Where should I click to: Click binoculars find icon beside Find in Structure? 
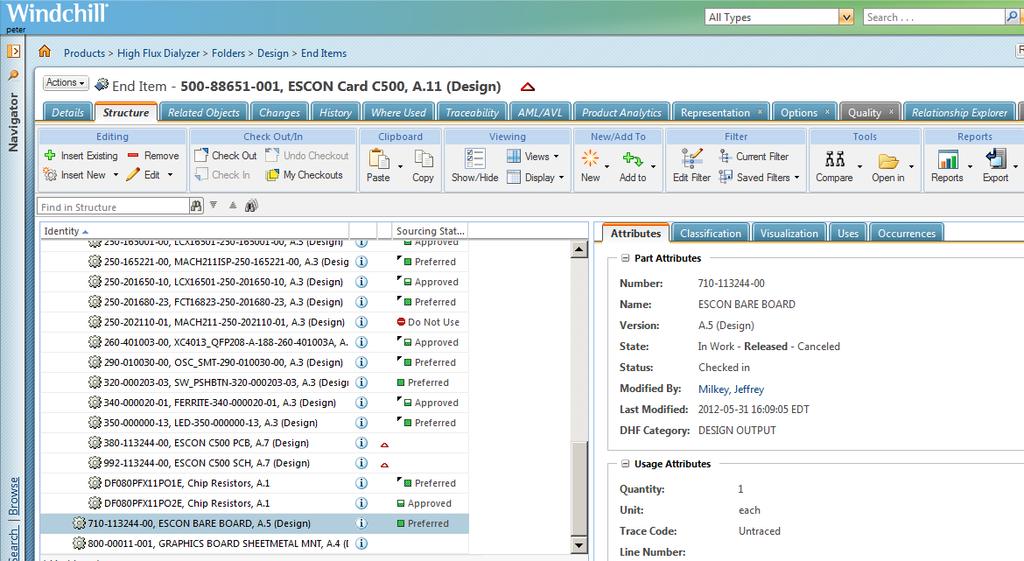point(196,206)
